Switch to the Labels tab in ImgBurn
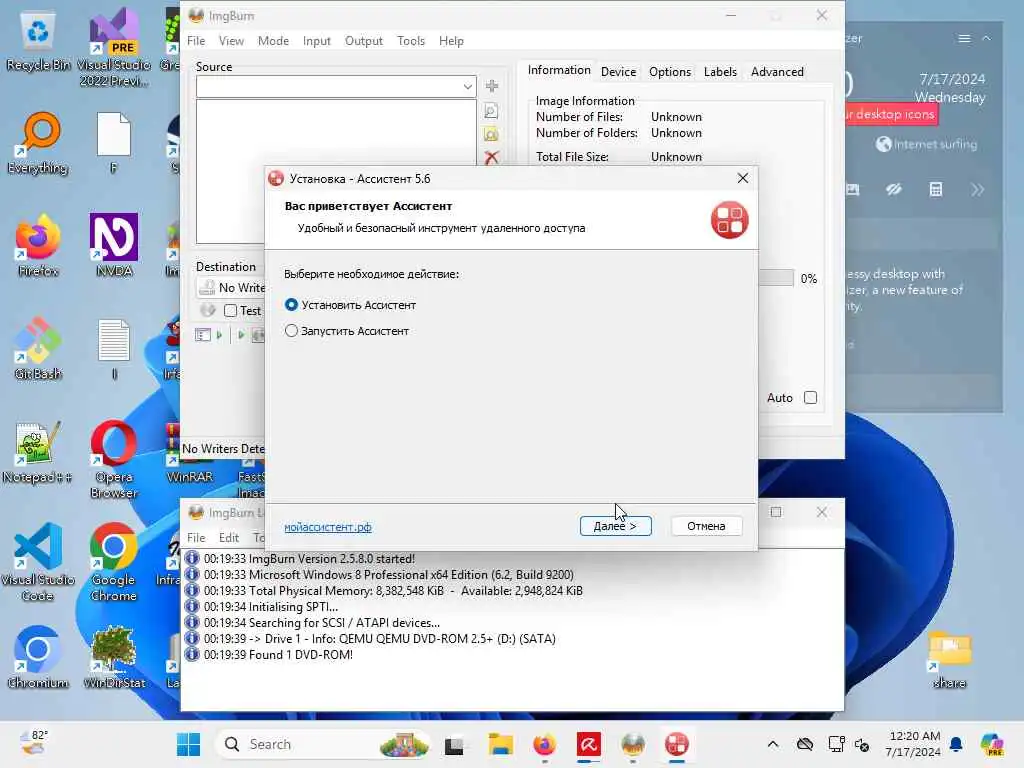The height and width of the screenshot is (768, 1024). (x=720, y=72)
